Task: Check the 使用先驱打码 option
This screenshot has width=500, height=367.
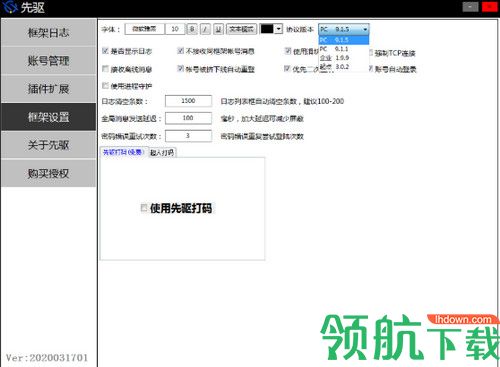Action: tap(144, 208)
